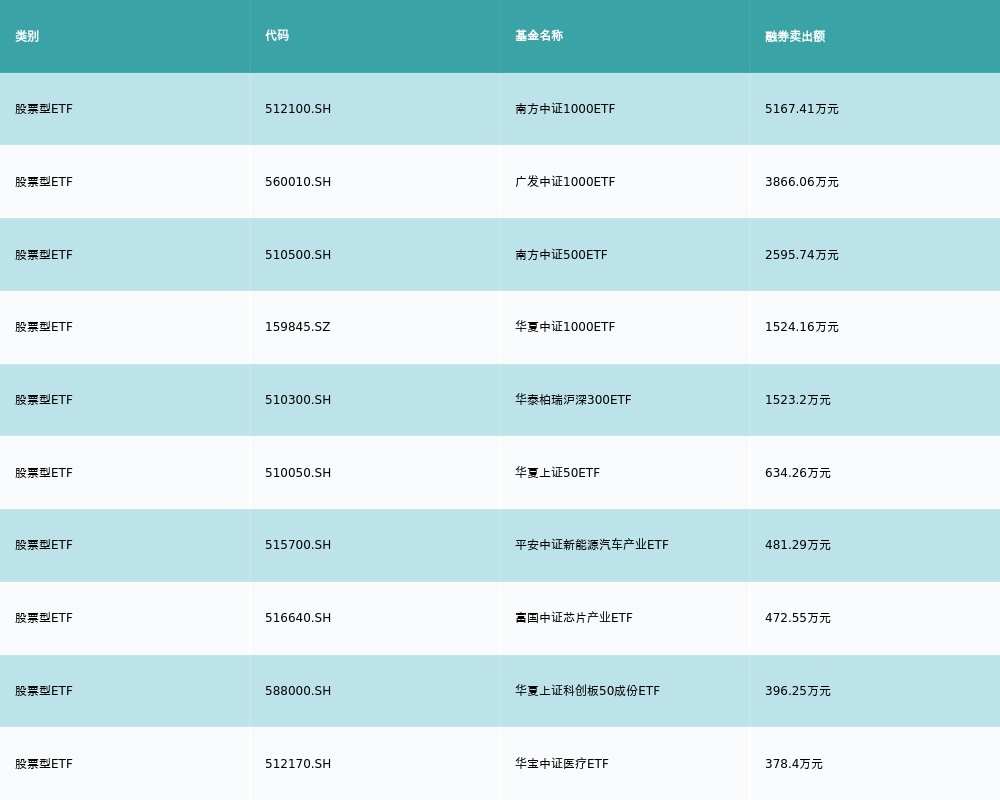The height and width of the screenshot is (800, 1000).
Task: Click the 华夏中证1000ETF fund name
Action: point(565,327)
